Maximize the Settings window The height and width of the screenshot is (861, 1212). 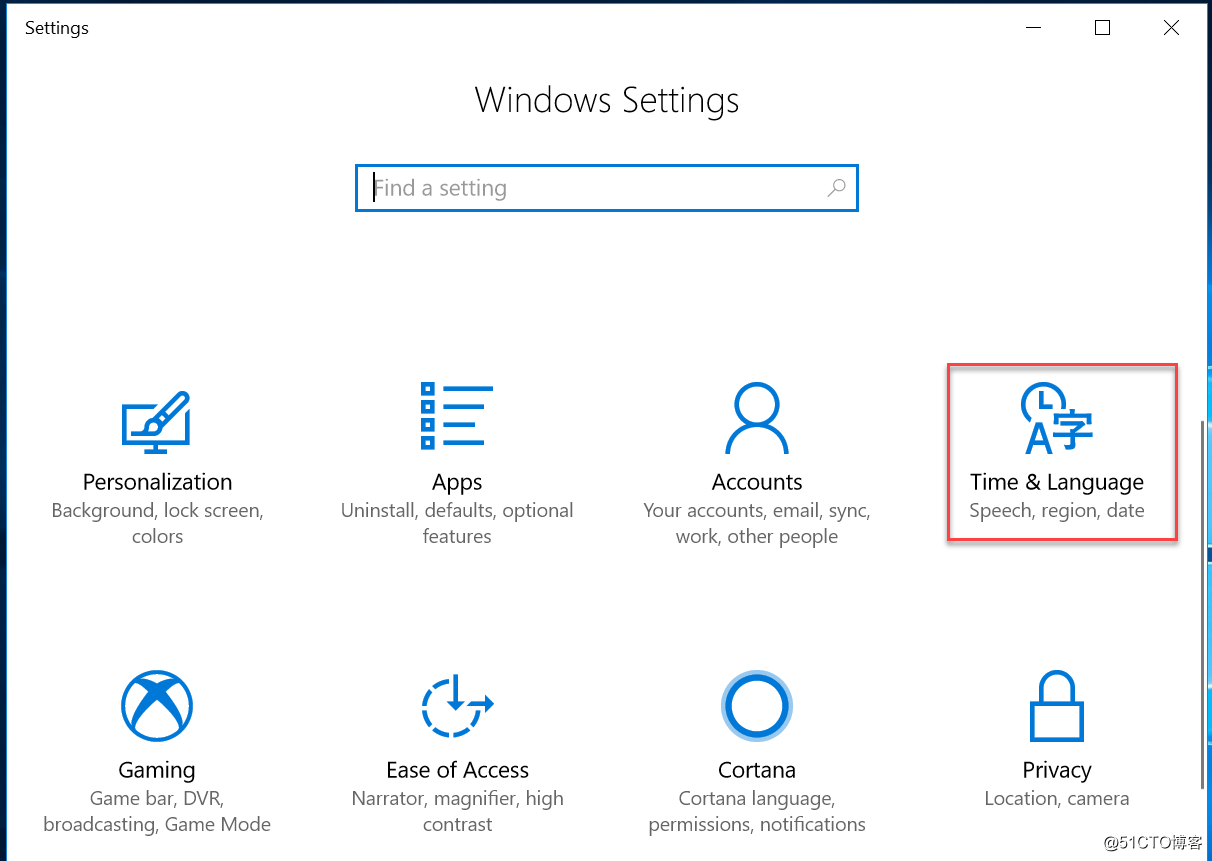(x=1102, y=28)
